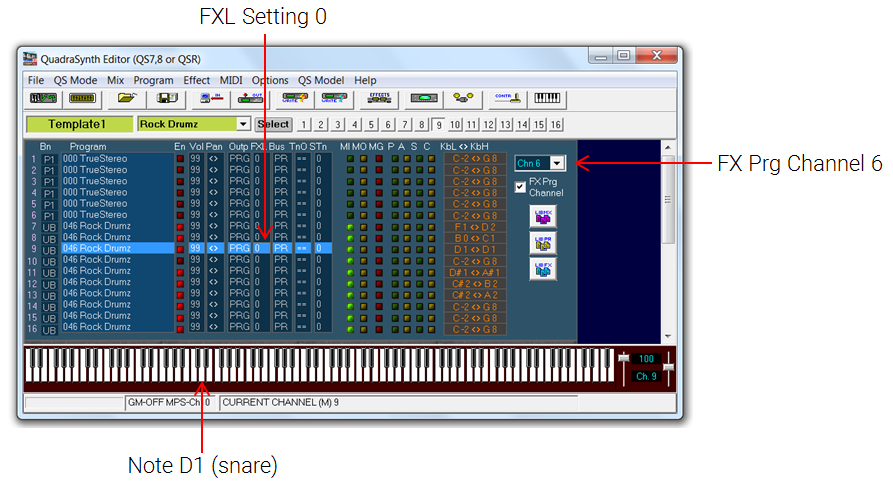Open file using the folder toolbar icon
Image resolution: width=893 pixels, height=488 pixels.
pyautogui.click(x=126, y=98)
